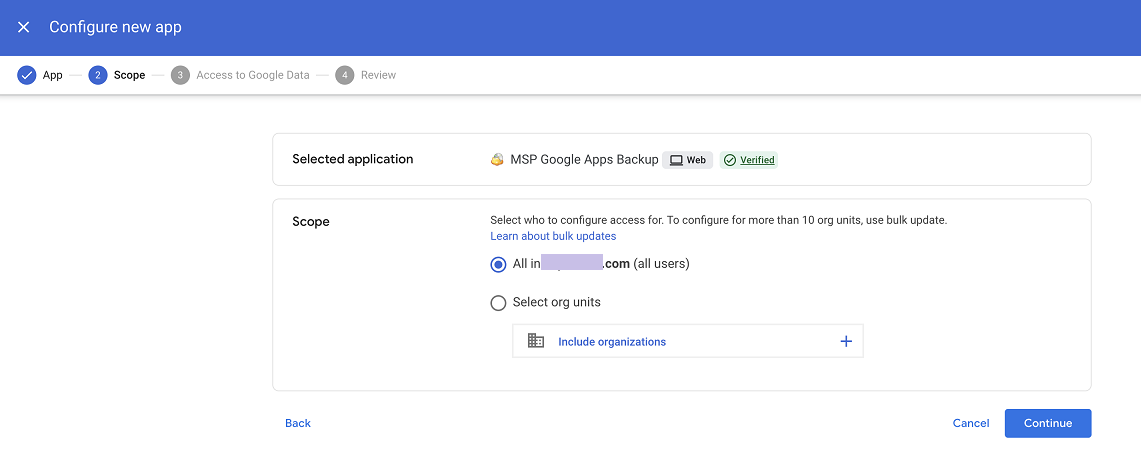Screen dimensions: 1141x459
Task: Click Cancel to abort app configuration
Action: [x=971, y=423]
